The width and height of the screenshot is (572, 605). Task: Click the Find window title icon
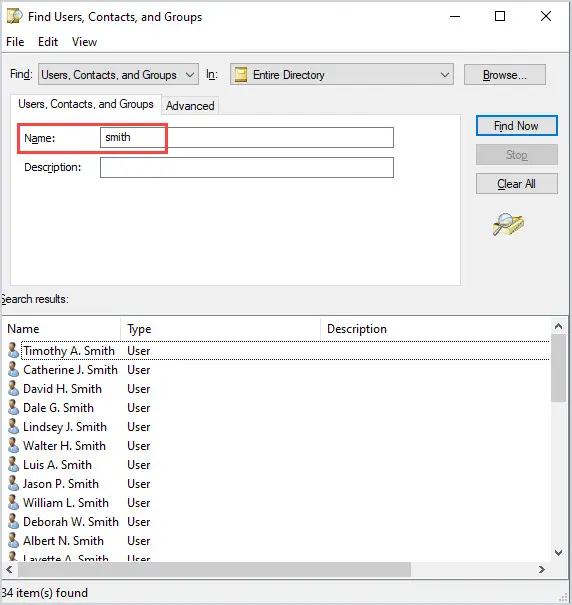[x=15, y=17]
